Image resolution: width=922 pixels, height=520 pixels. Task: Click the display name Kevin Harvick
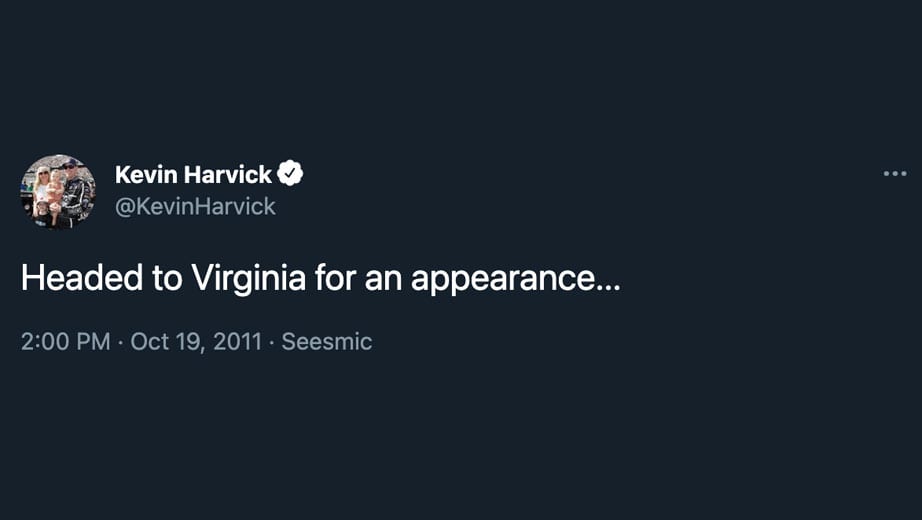click(x=193, y=174)
